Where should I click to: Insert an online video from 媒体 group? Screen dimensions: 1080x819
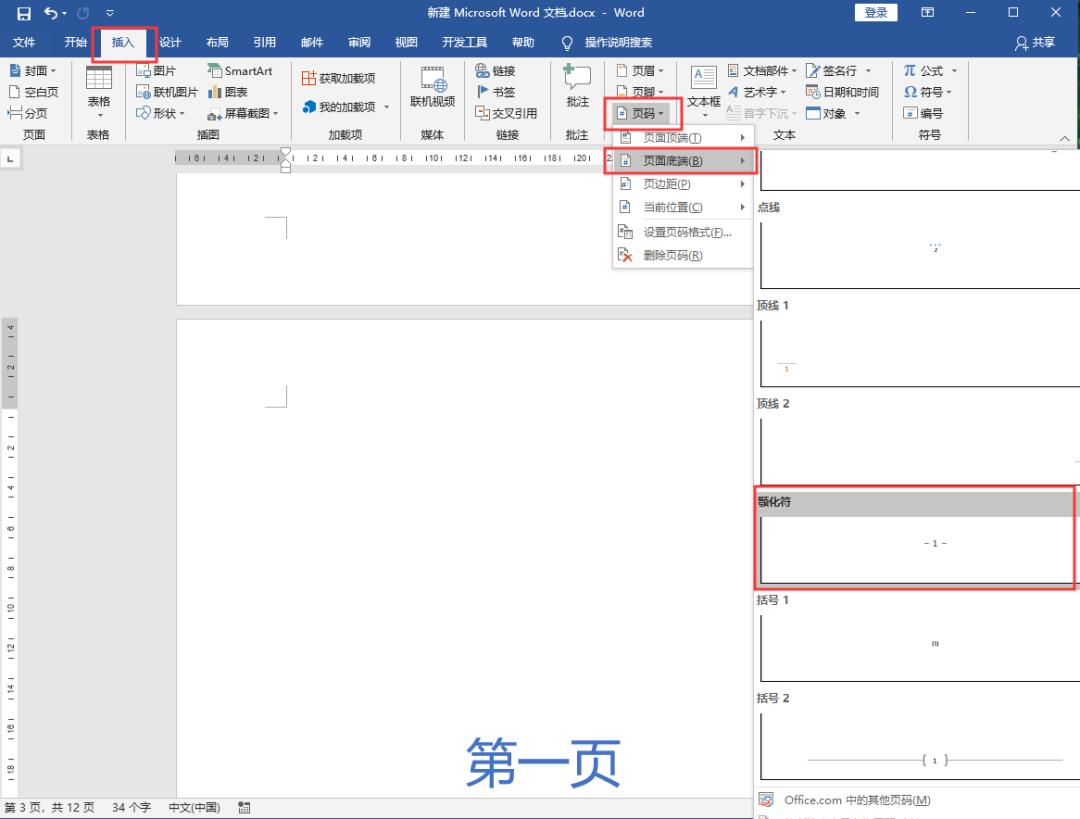pyautogui.click(x=431, y=90)
